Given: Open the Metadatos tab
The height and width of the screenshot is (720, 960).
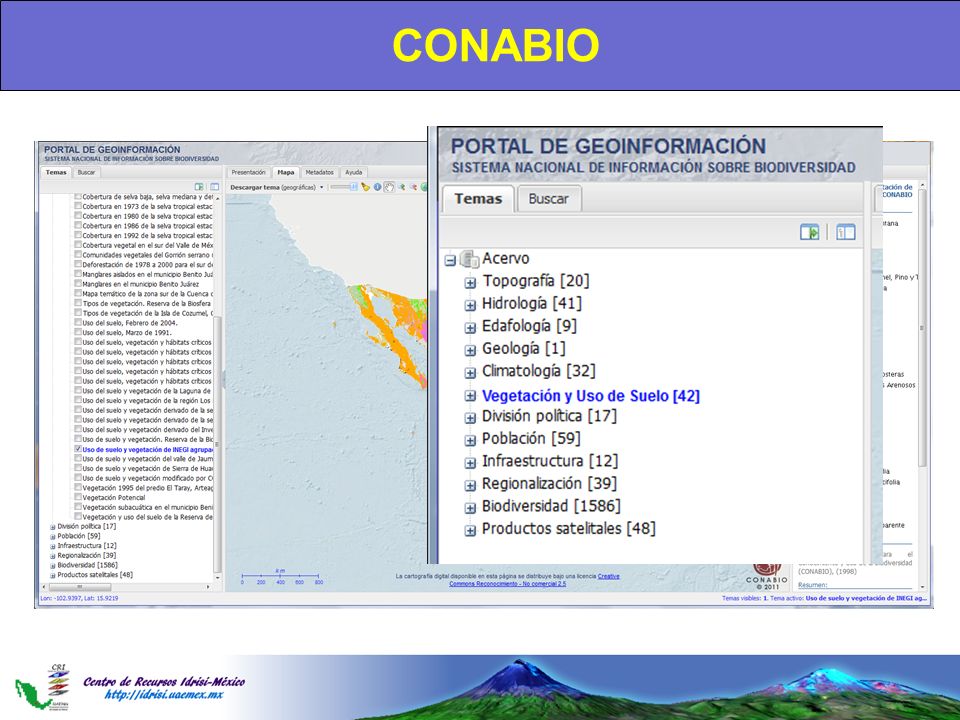Looking at the screenshot, I should (x=320, y=173).
